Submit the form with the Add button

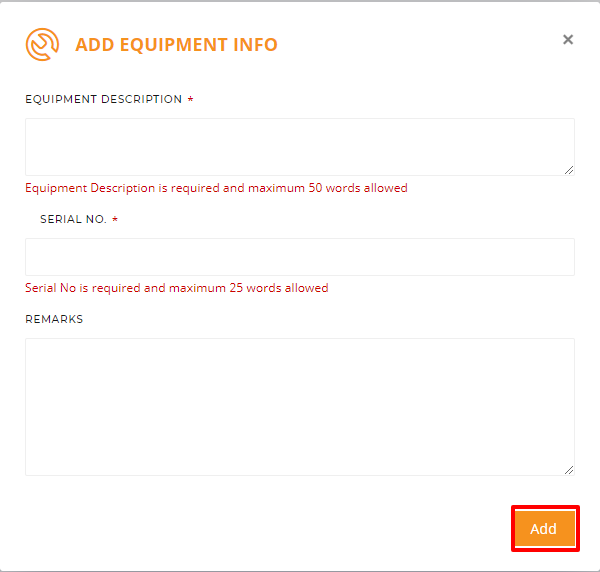coord(545,528)
